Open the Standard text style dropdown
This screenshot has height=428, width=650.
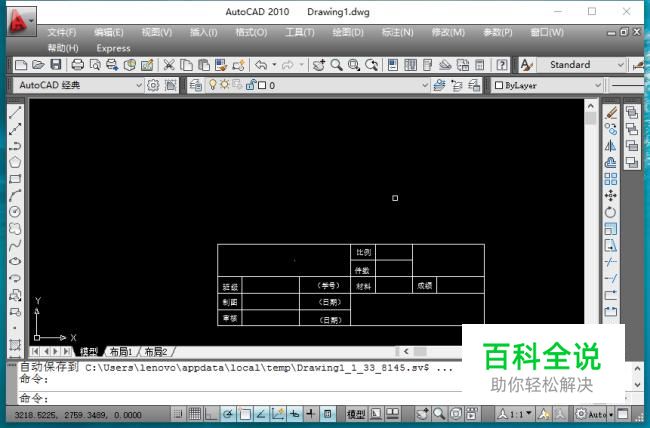[x=620, y=65]
